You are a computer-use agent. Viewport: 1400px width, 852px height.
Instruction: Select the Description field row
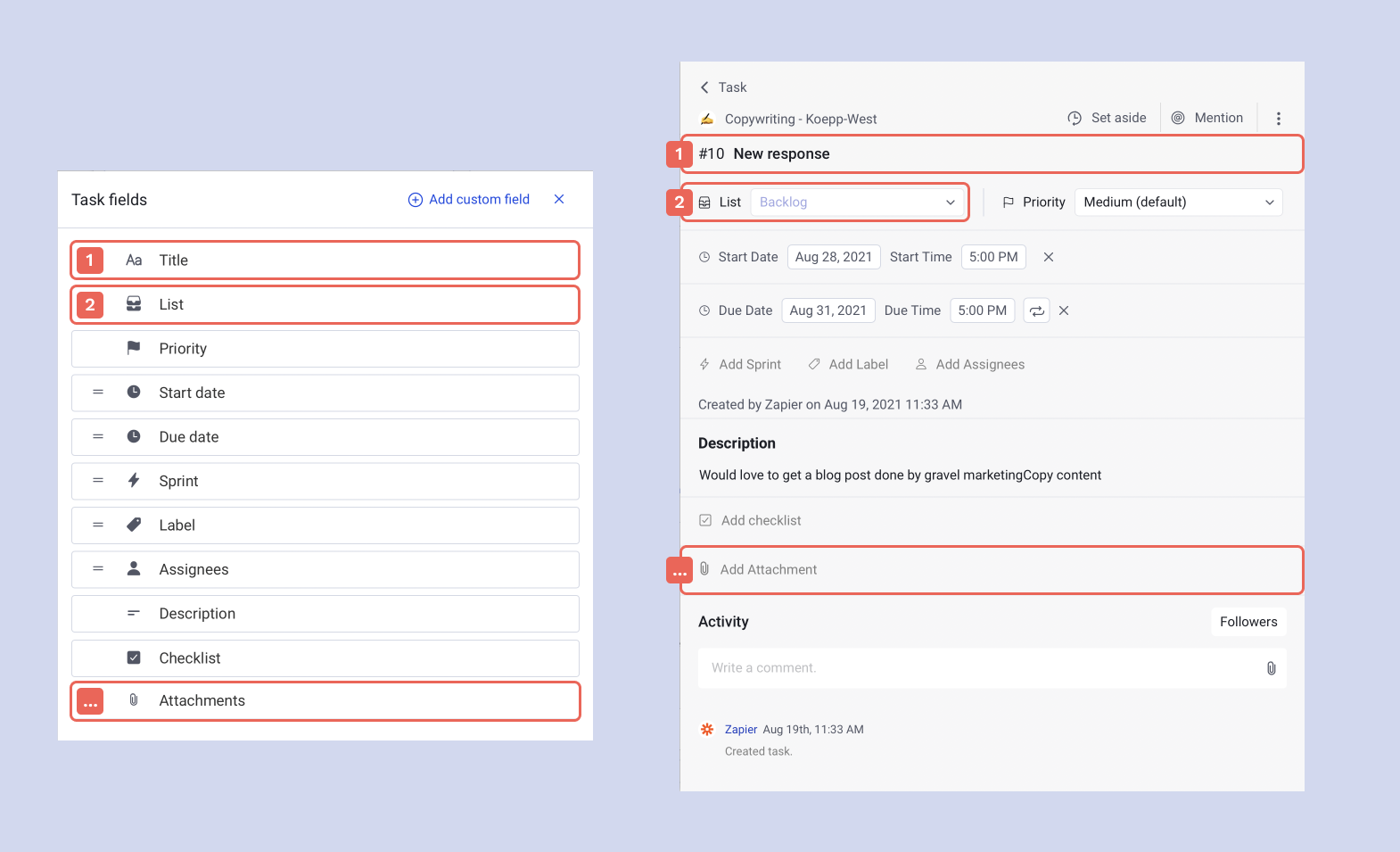coord(325,614)
